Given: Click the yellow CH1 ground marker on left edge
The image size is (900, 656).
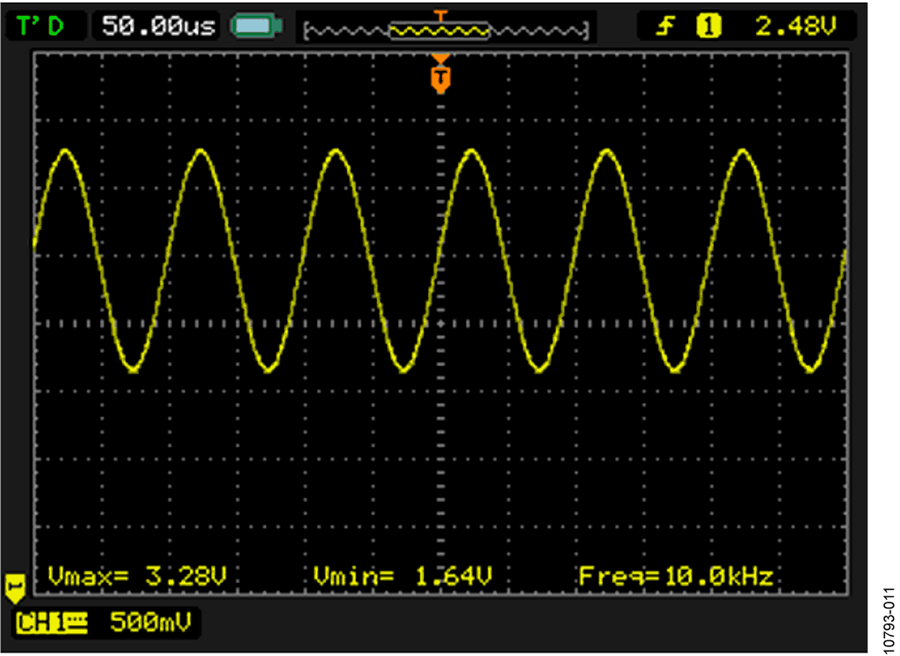Looking at the screenshot, I should pos(15,586).
